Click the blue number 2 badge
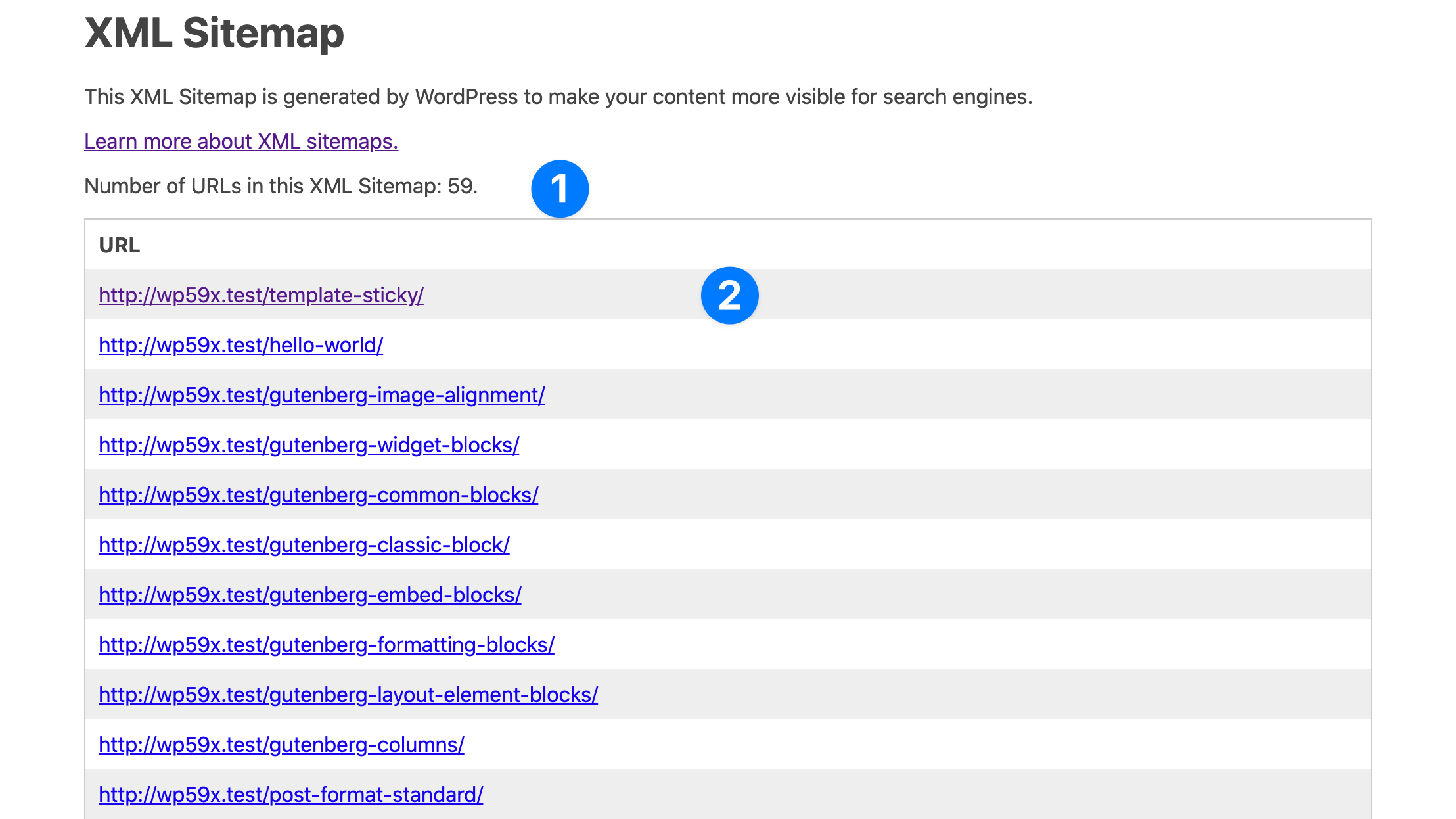 tap(729, 295)
